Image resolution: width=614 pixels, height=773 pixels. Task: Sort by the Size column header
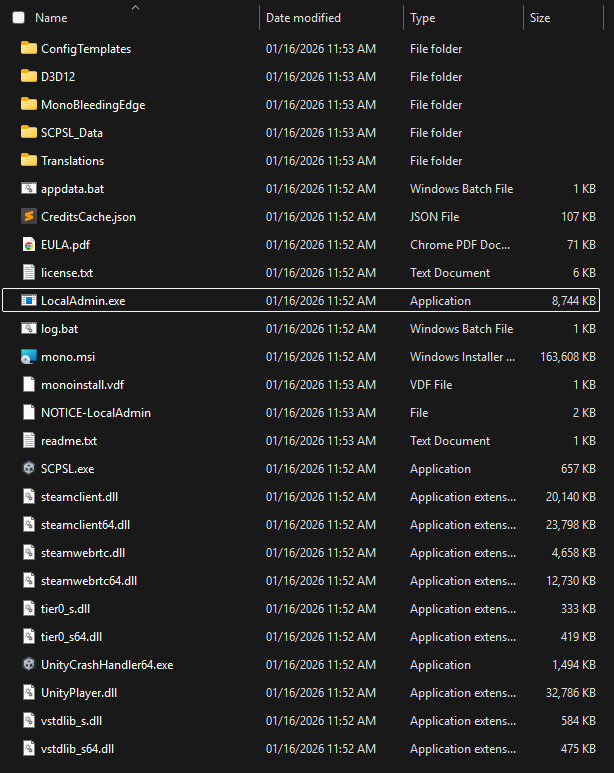pos(540,18)
